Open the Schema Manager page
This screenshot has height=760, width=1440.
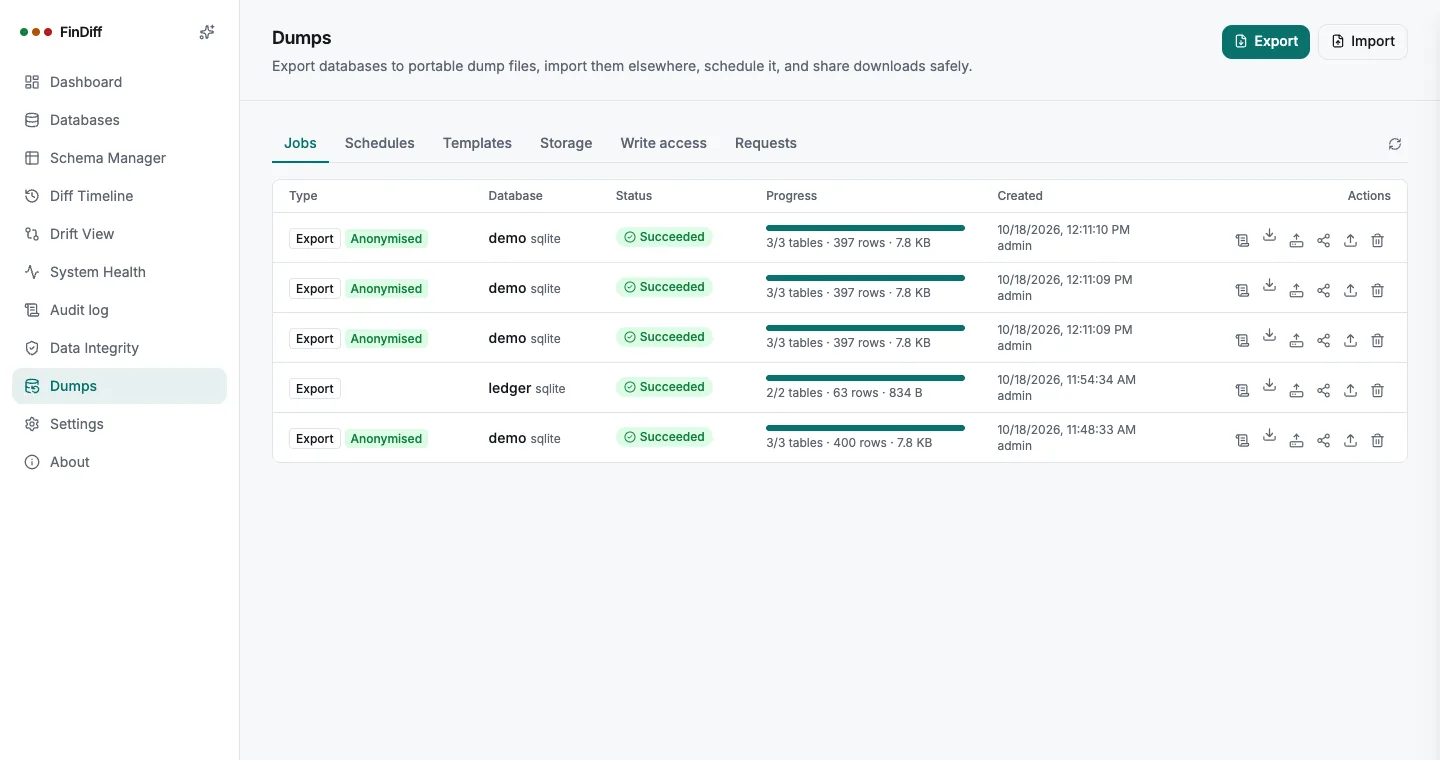[x=119, y=158]
